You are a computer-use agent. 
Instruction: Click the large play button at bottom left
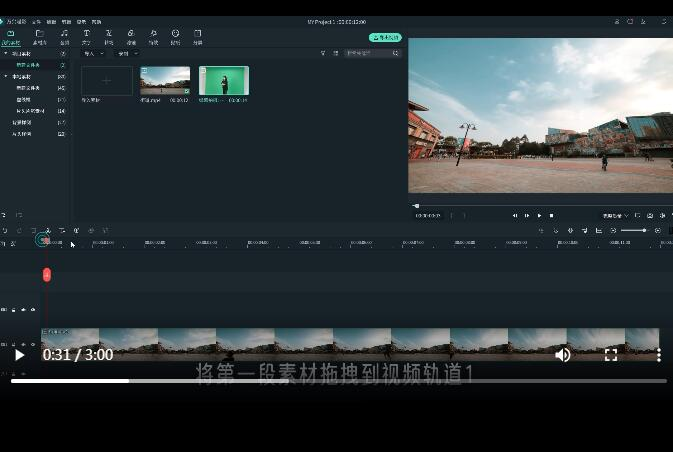19,355
